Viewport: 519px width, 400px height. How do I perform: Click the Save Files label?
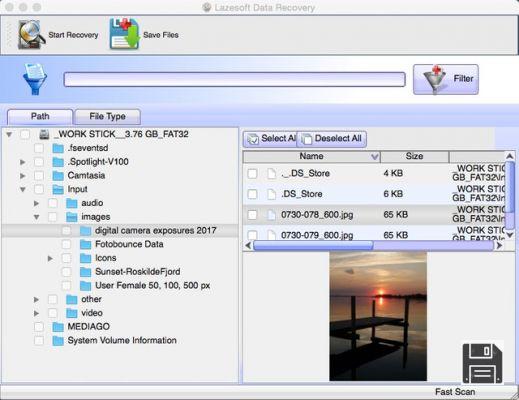click(161, 35)
